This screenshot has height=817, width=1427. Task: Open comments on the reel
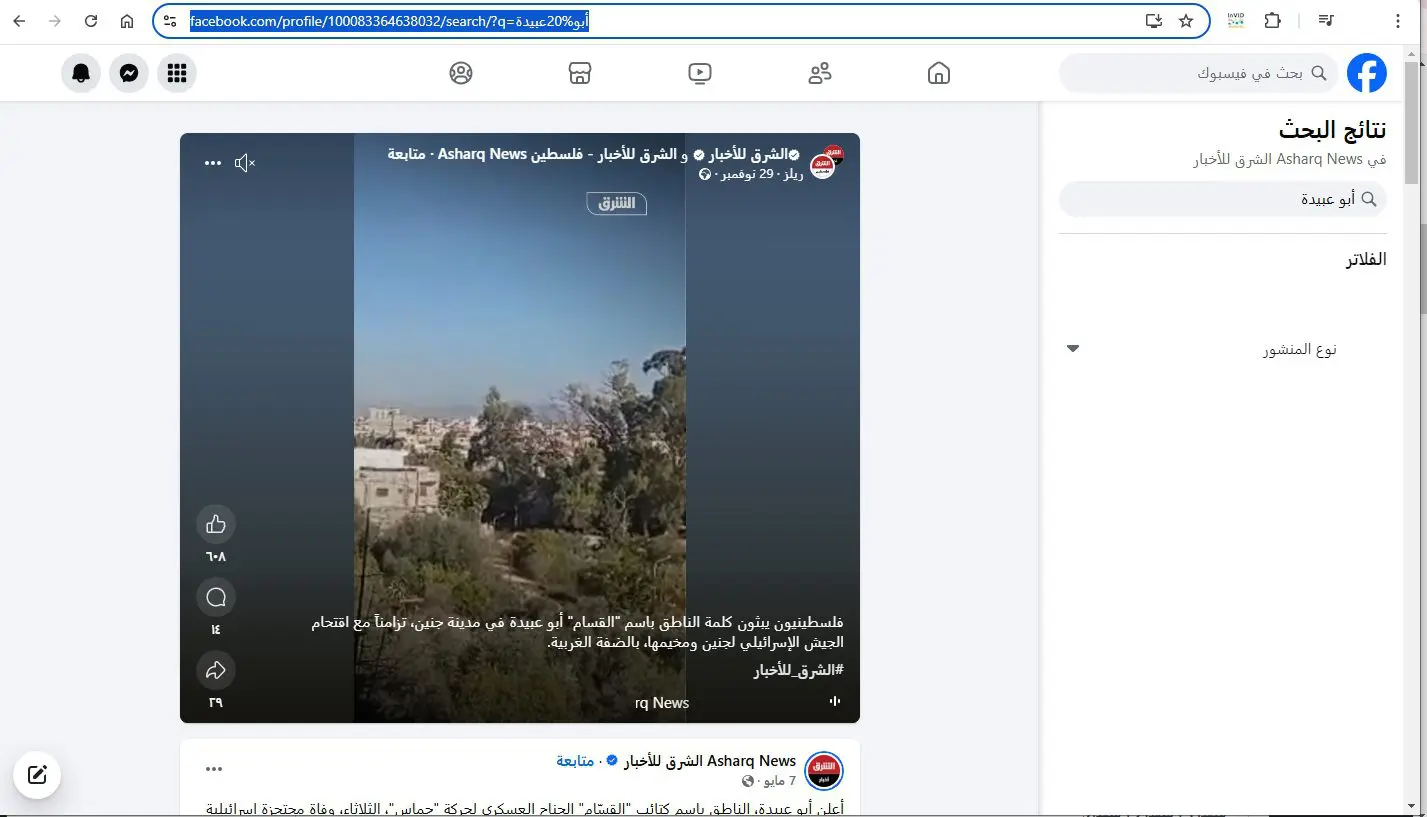pos(216,598)
